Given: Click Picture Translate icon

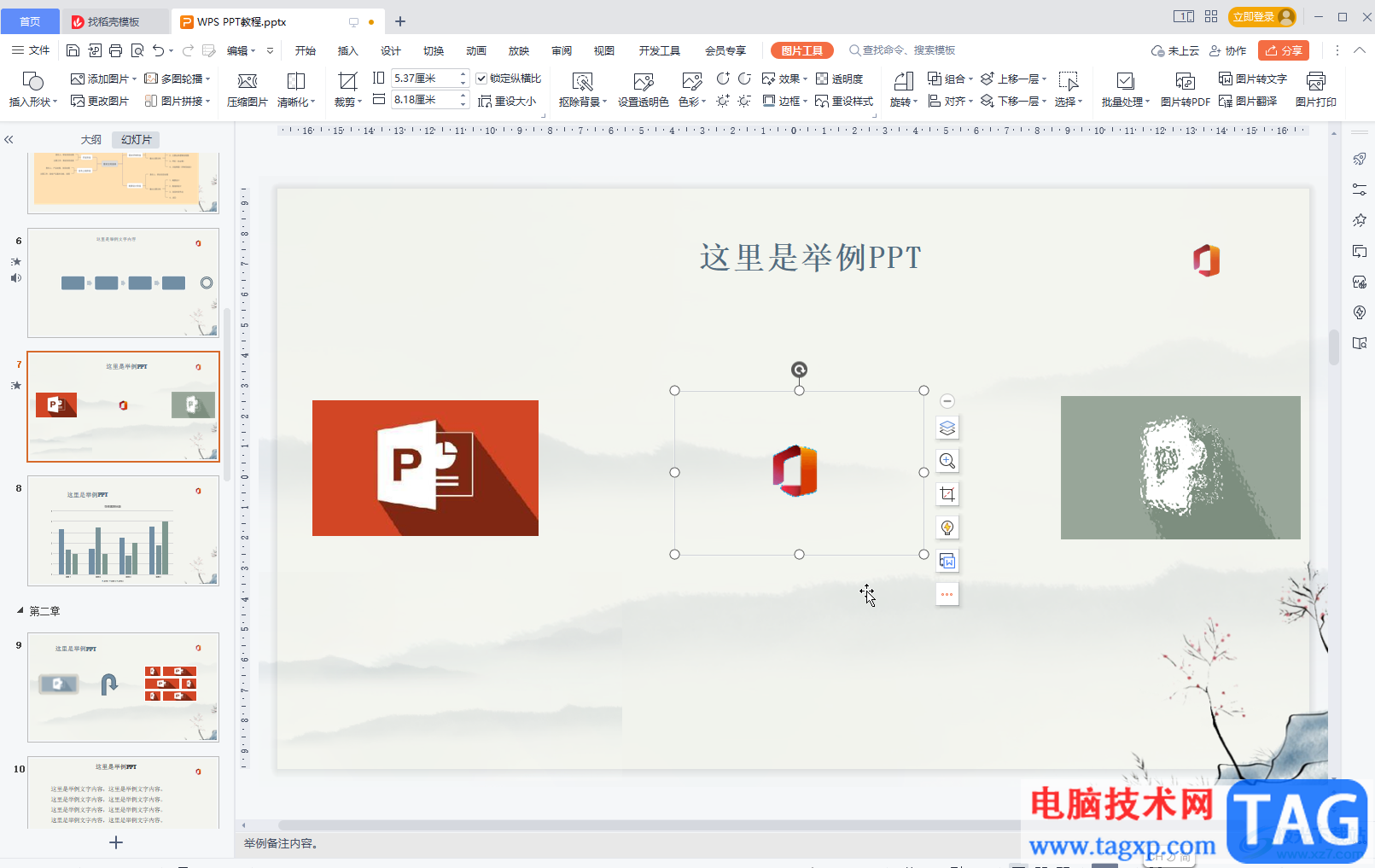Looking at the screenshot, I should tap(1248, 101).
